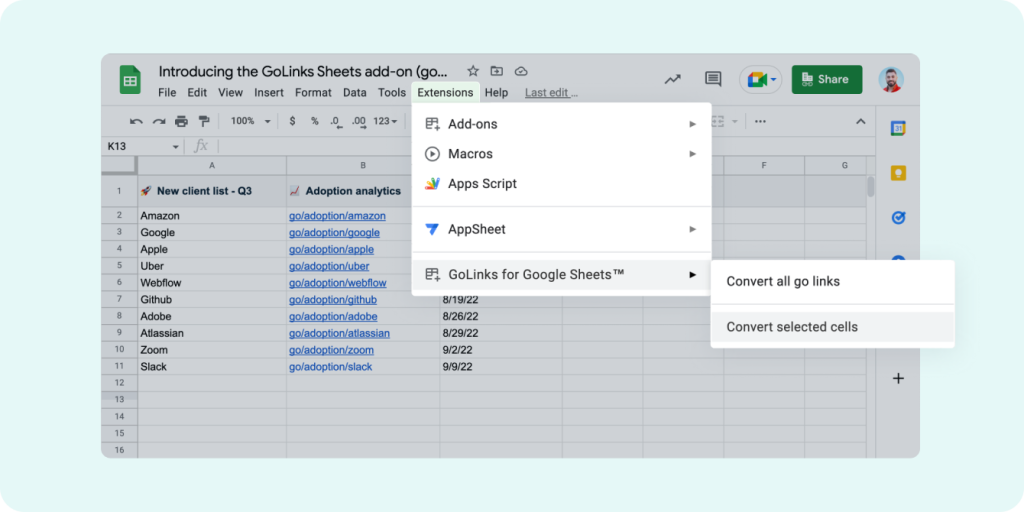Undo the last action
This screenshot has width=1024, height=512.
136,121
